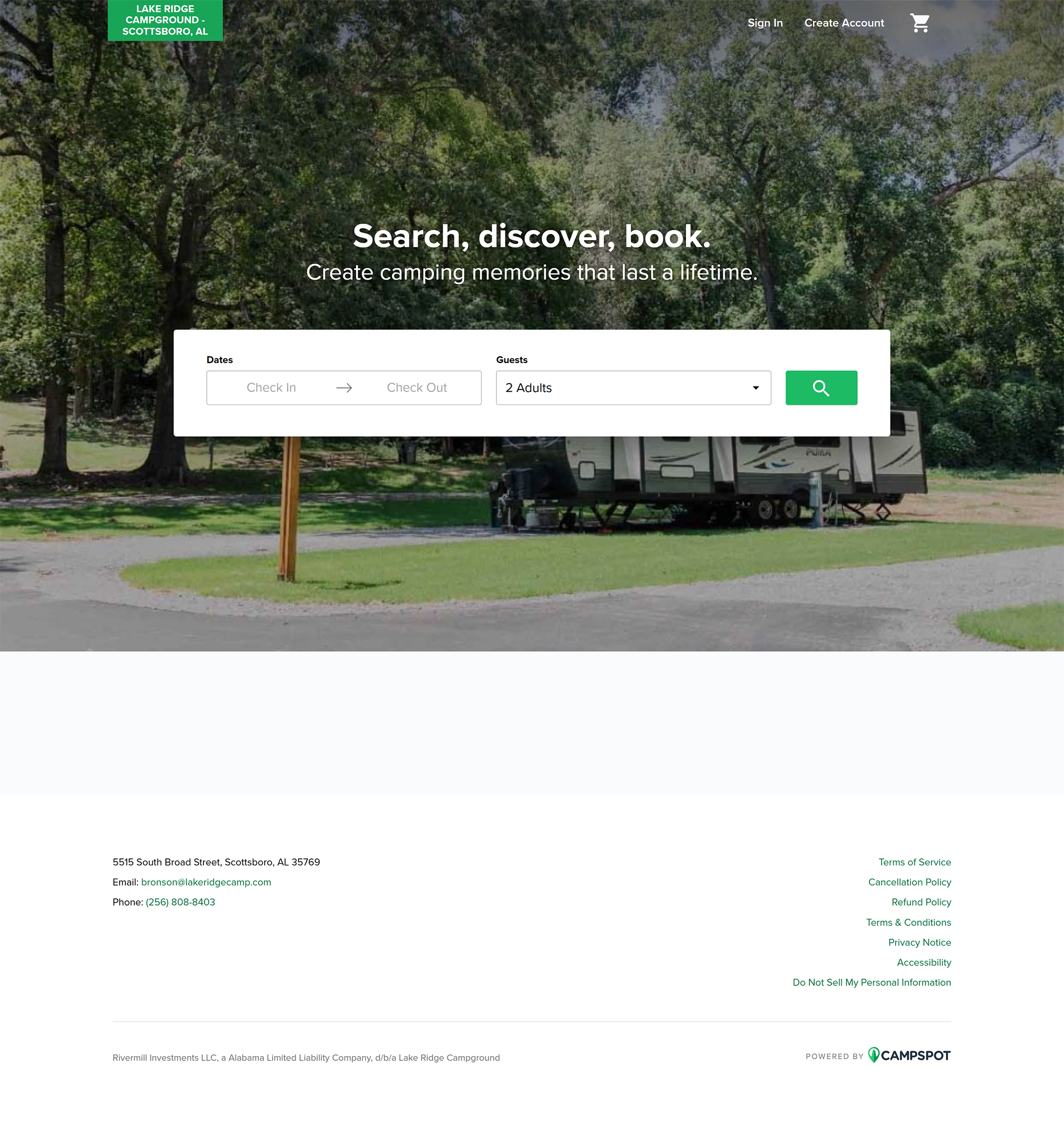Open the Check In date picker field
Screen dimensions: 1064x1122
point(270,388)
